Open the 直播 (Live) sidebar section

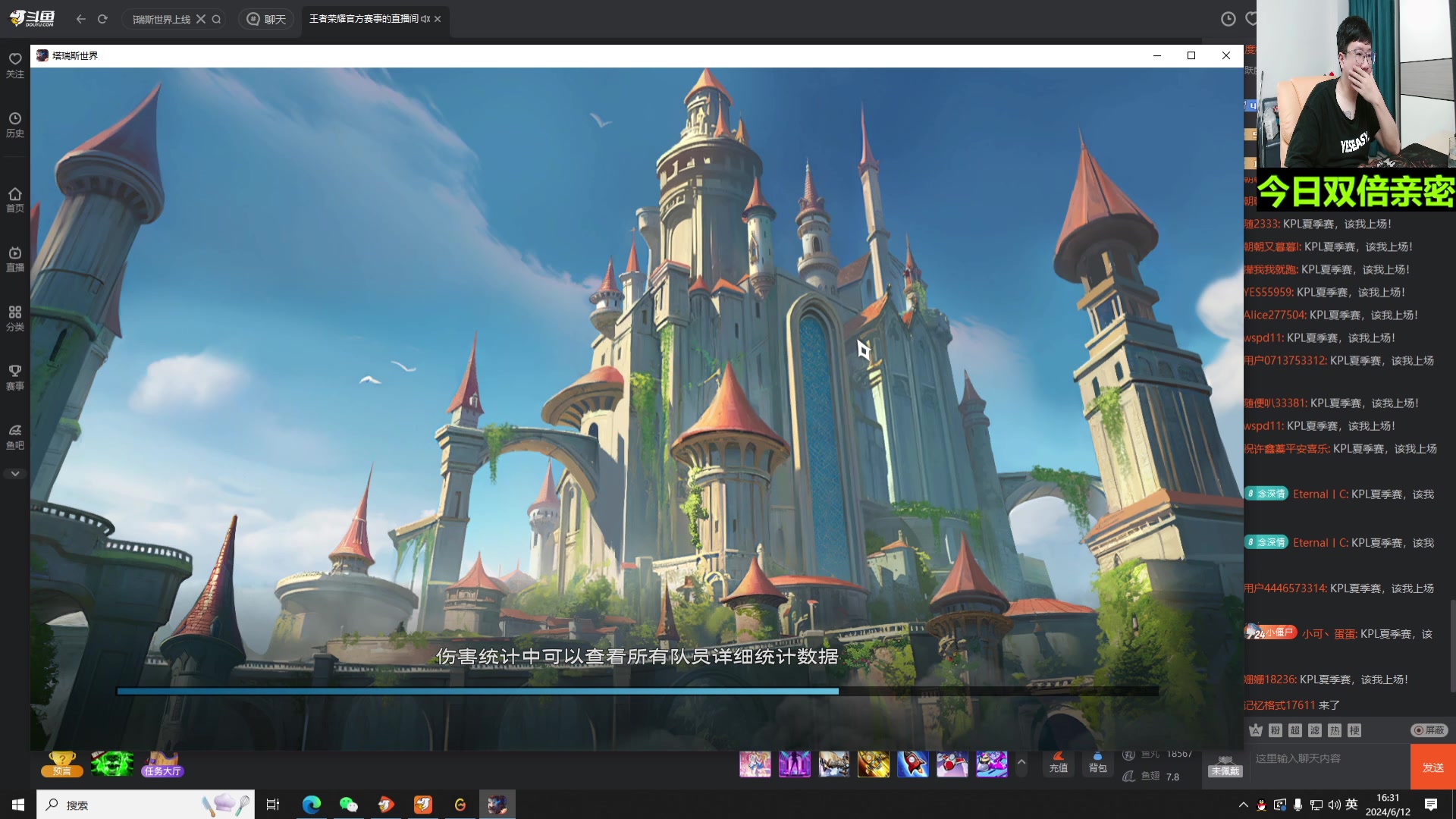coord(15,259)
